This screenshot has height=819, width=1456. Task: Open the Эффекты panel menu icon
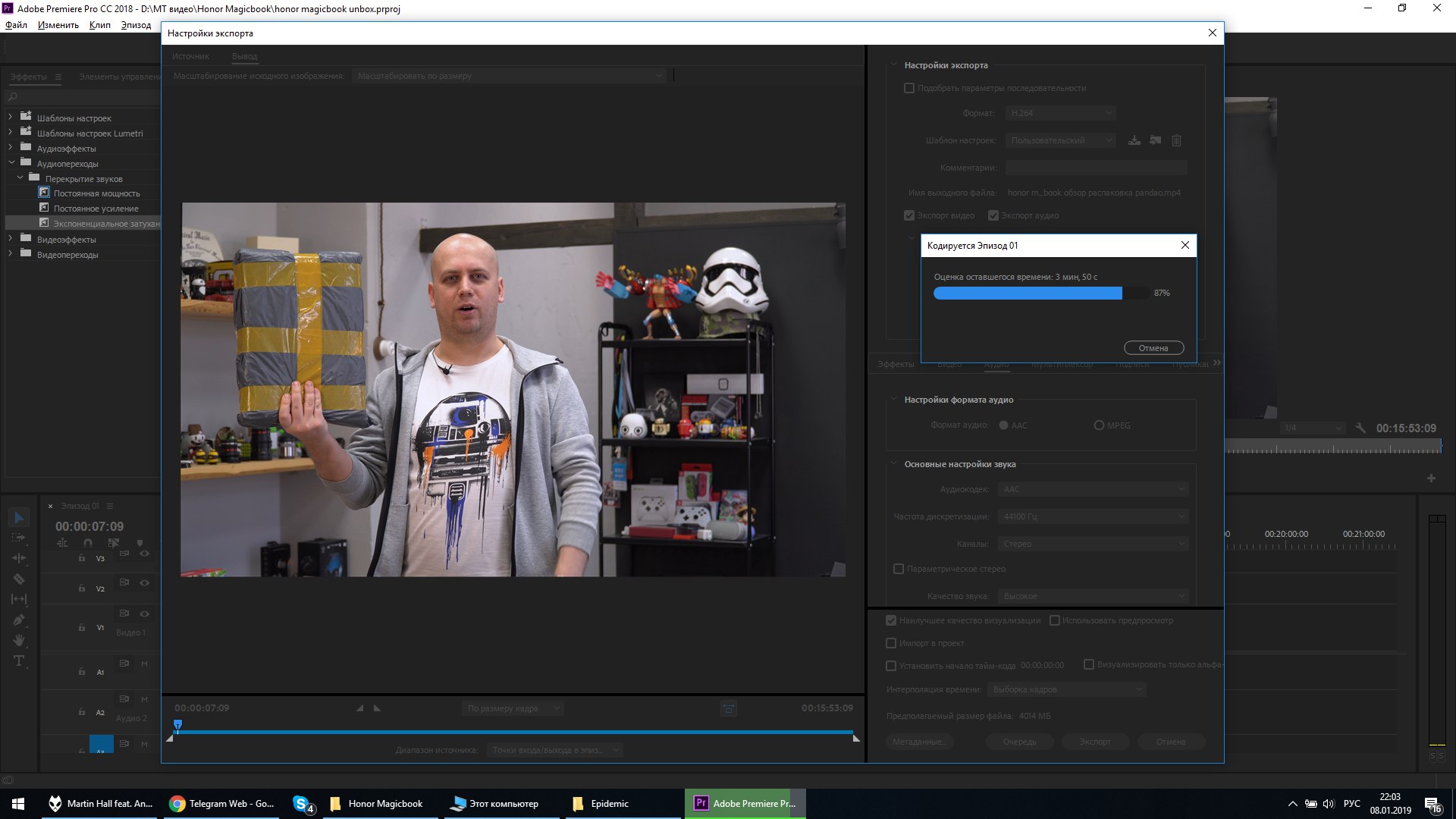[x=58, y=77]
